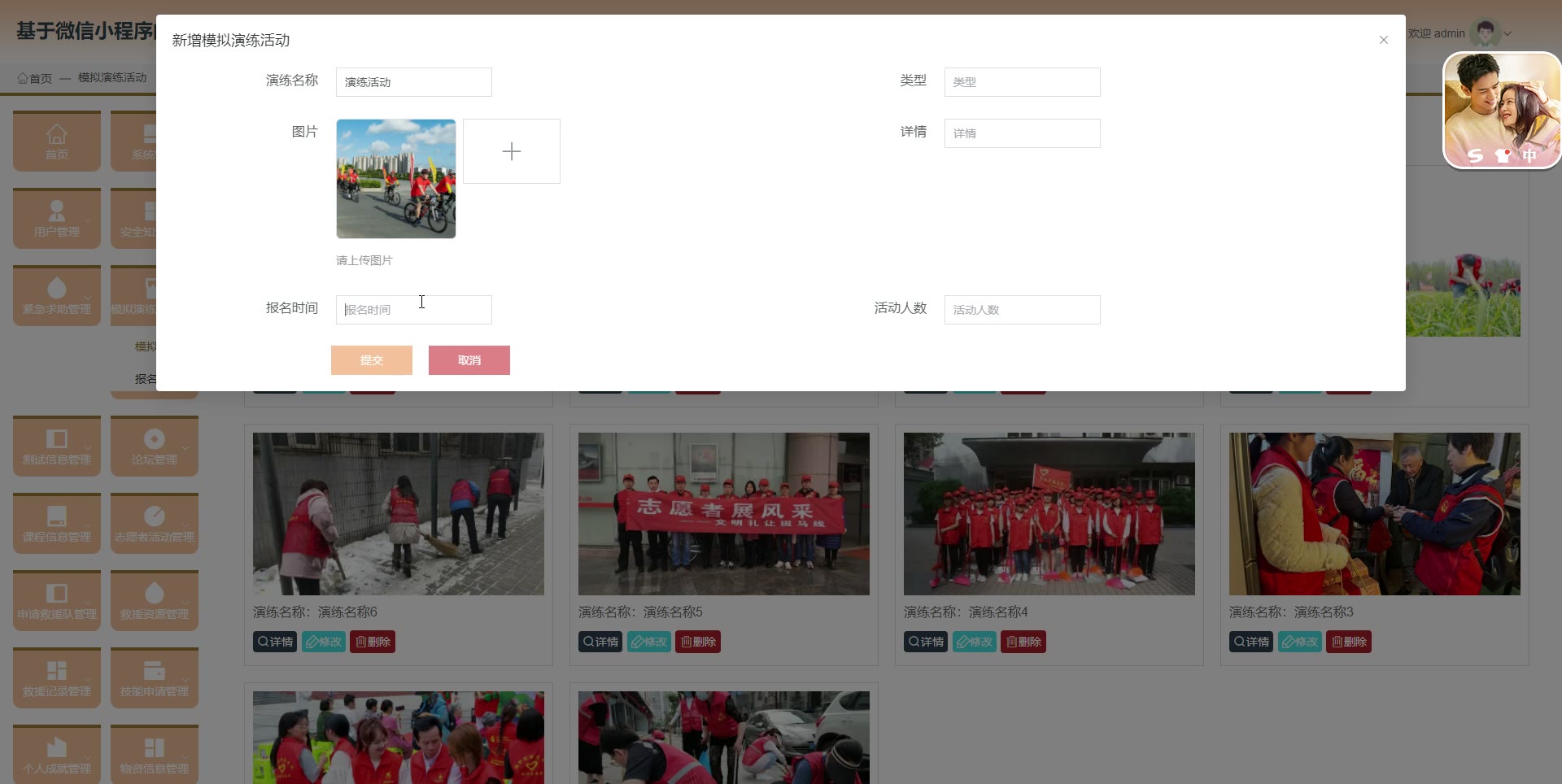Image resolution: width=1562 pixels, height=784 pixels.
Task: Focus the 演练名称 input field
Action: [414, 82]
